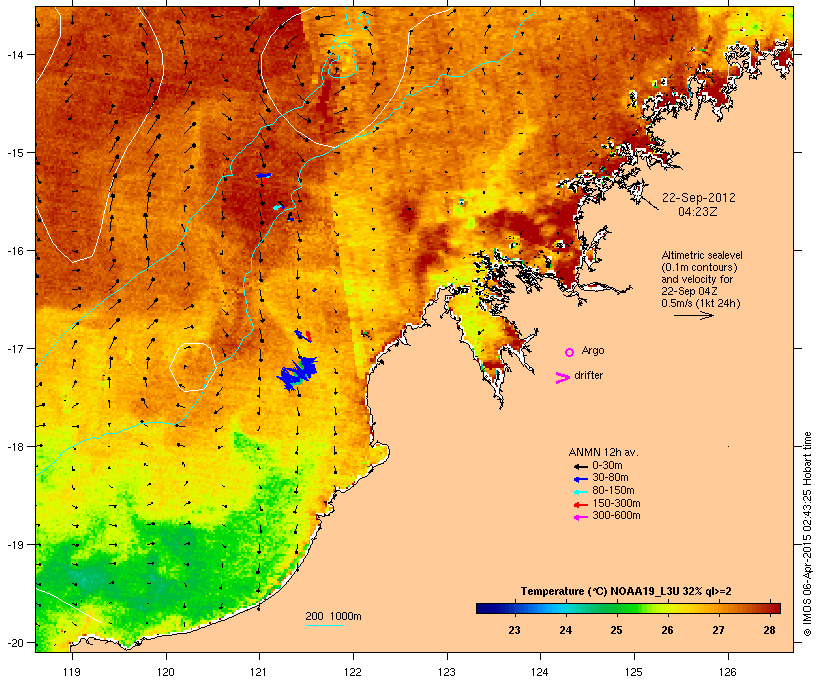Click the colorbar value '27'
The height and width of the screenshot is (680, 820).
pos(718,630)
